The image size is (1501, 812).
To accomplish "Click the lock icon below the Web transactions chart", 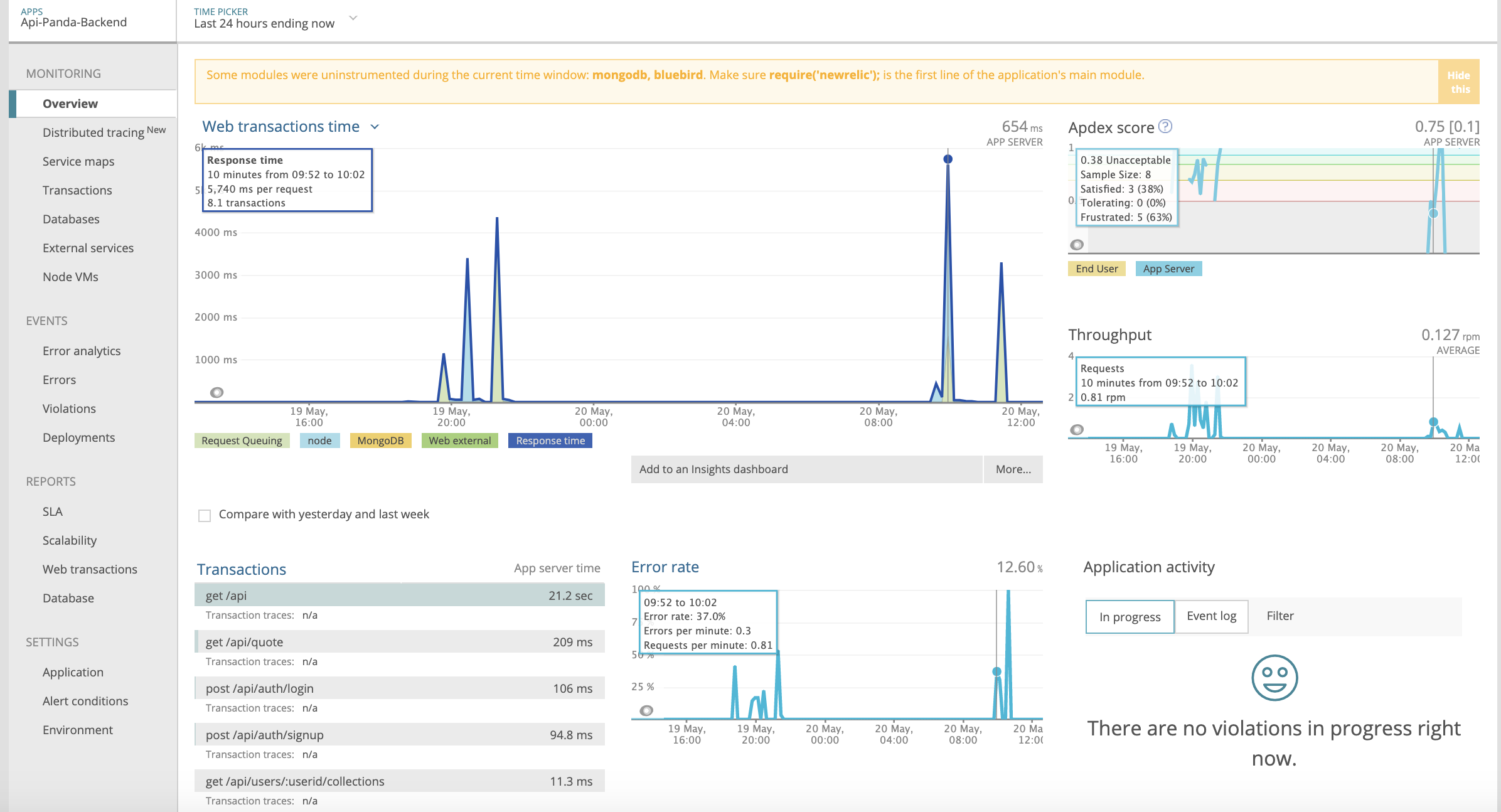I will pos(218,393).
